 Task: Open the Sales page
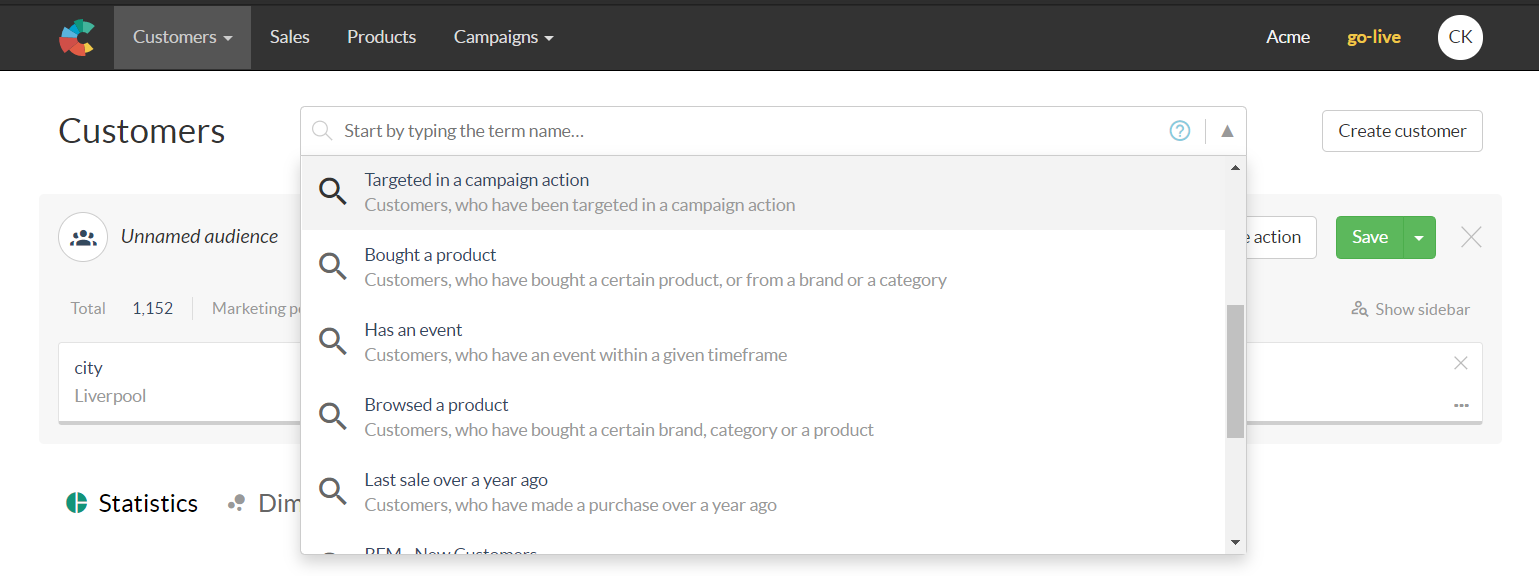click(290, 37)
